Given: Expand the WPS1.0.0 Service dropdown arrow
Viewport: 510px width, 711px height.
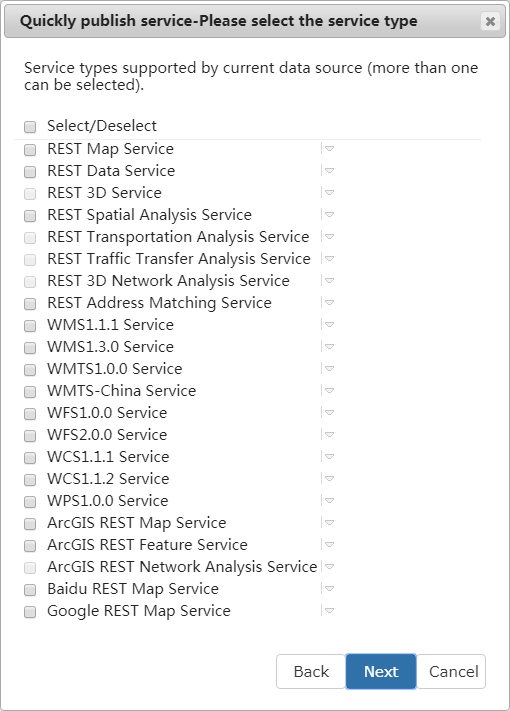Looking at the screenshot, I should click(x=330, y=501).
